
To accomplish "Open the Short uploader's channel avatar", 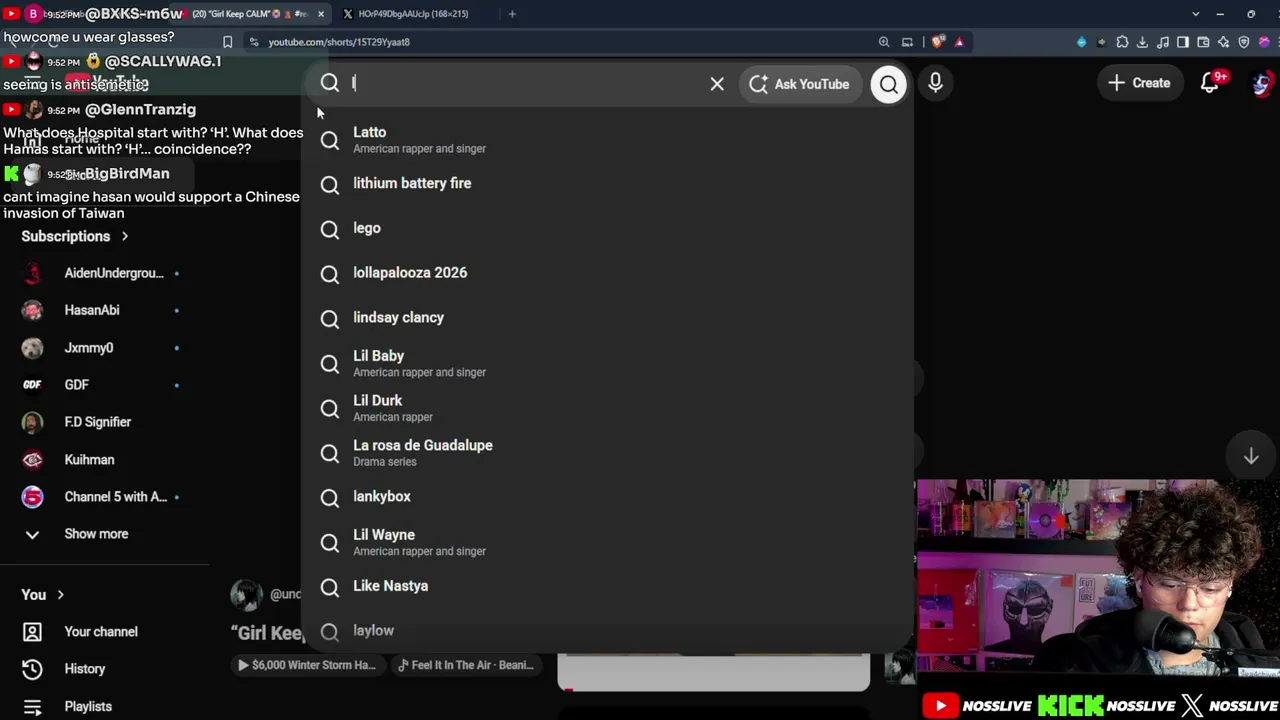I will coord(246,594).
